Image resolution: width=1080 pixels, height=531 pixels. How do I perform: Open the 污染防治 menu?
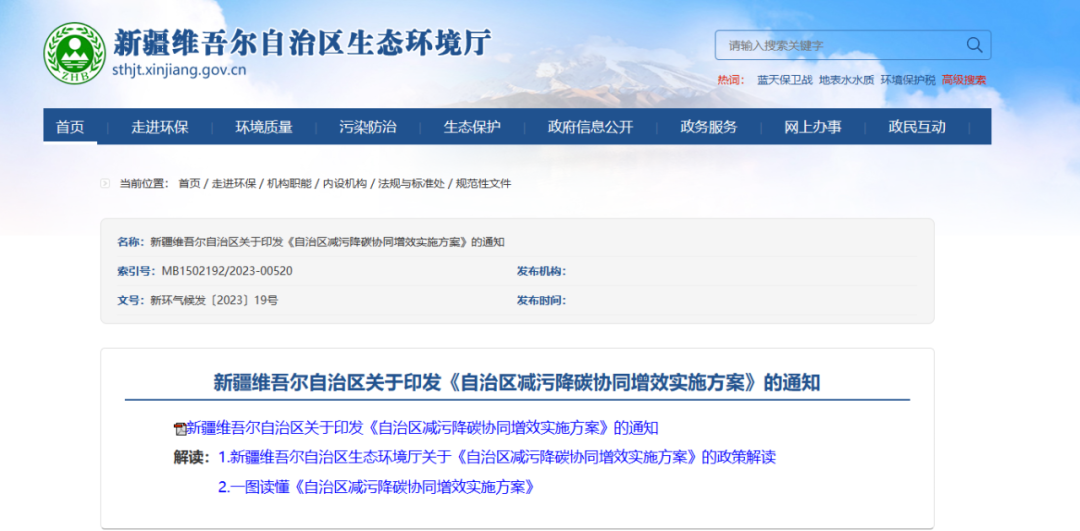368,127
